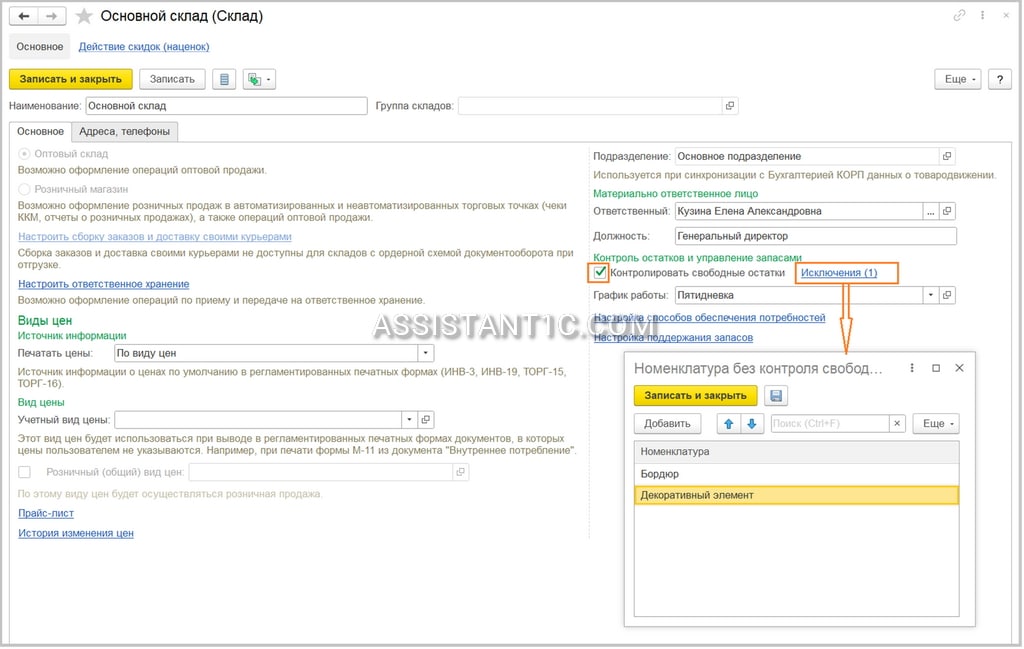The height and width of the screenshot is (649, 1024).
Task: Go forward with the right arrow button
Action: click(x=52, y=16)
